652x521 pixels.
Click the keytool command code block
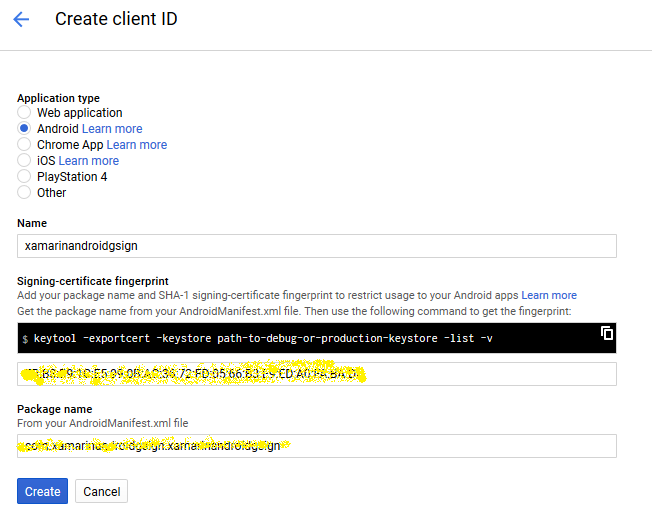[300, 339]
